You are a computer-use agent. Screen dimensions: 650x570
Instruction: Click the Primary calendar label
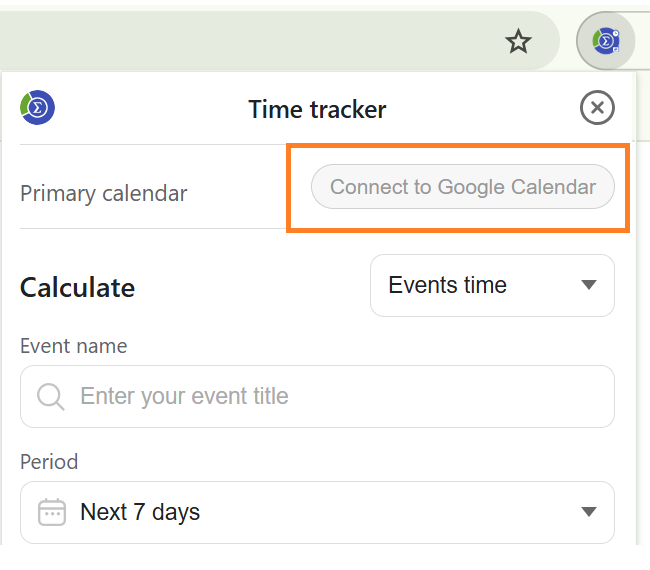(104, 193)
